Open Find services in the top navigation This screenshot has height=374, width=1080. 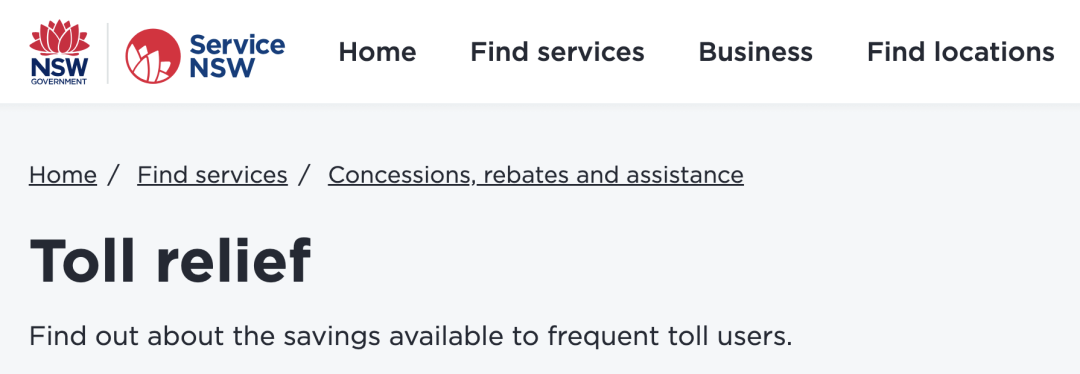[x=557, y=52]
